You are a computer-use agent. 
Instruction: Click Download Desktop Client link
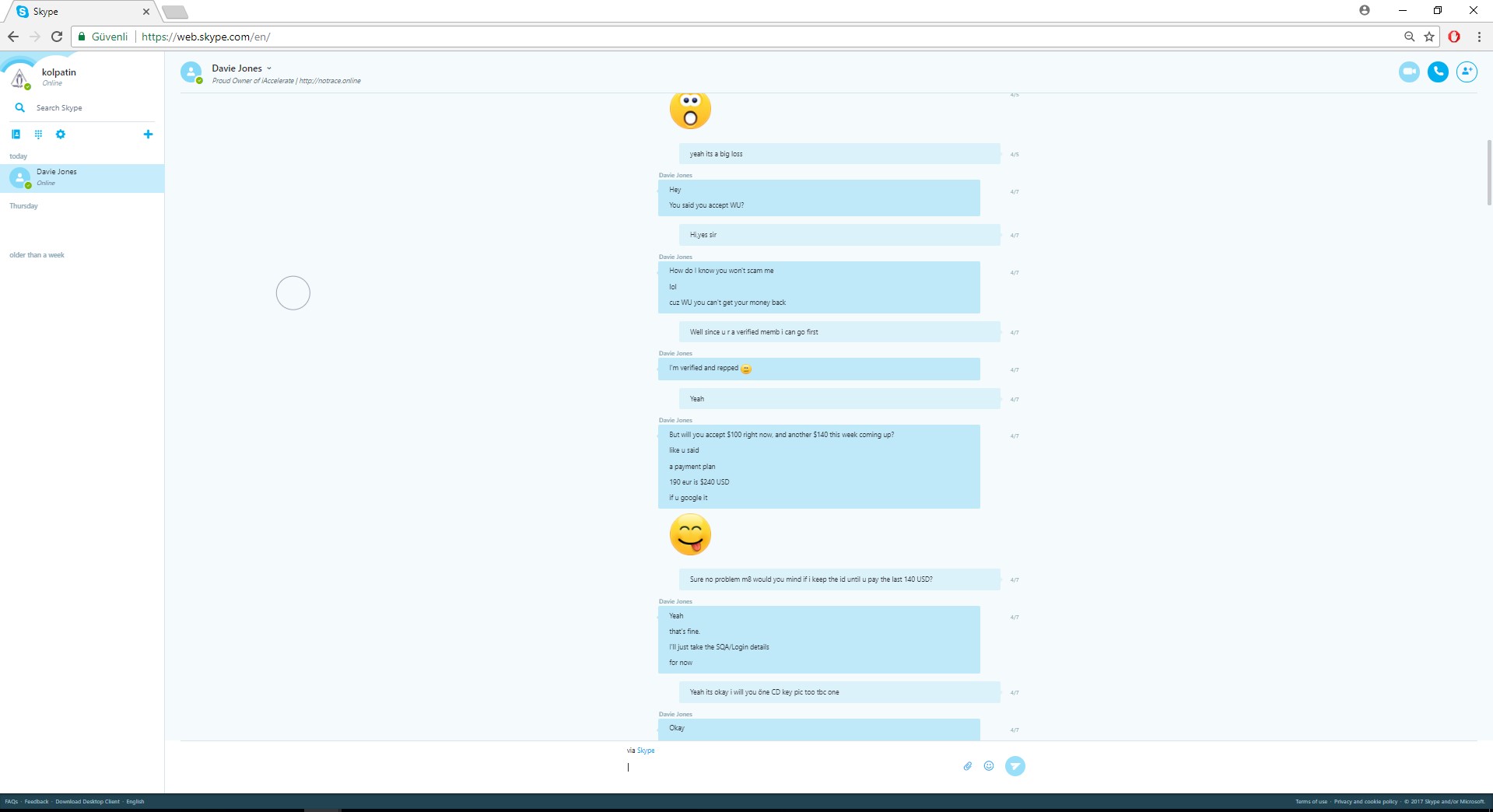coord(87,801)
